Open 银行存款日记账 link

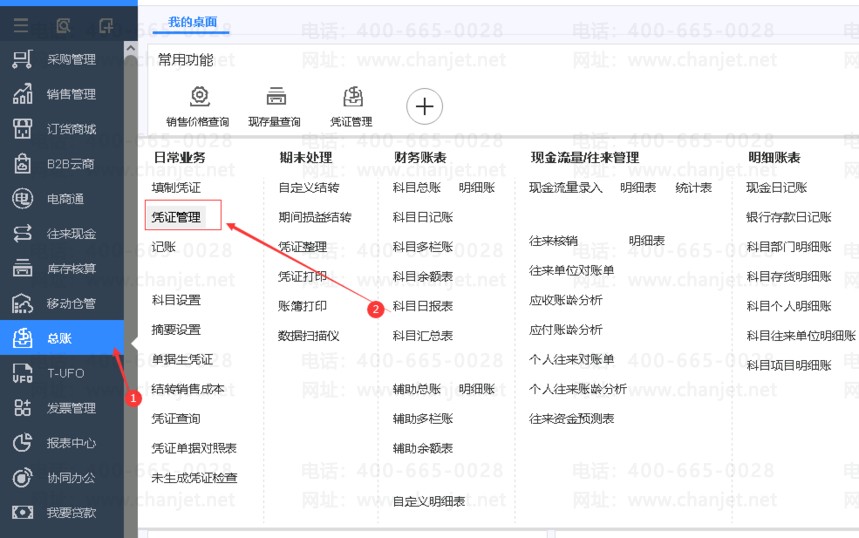click(x=789, y=218)
